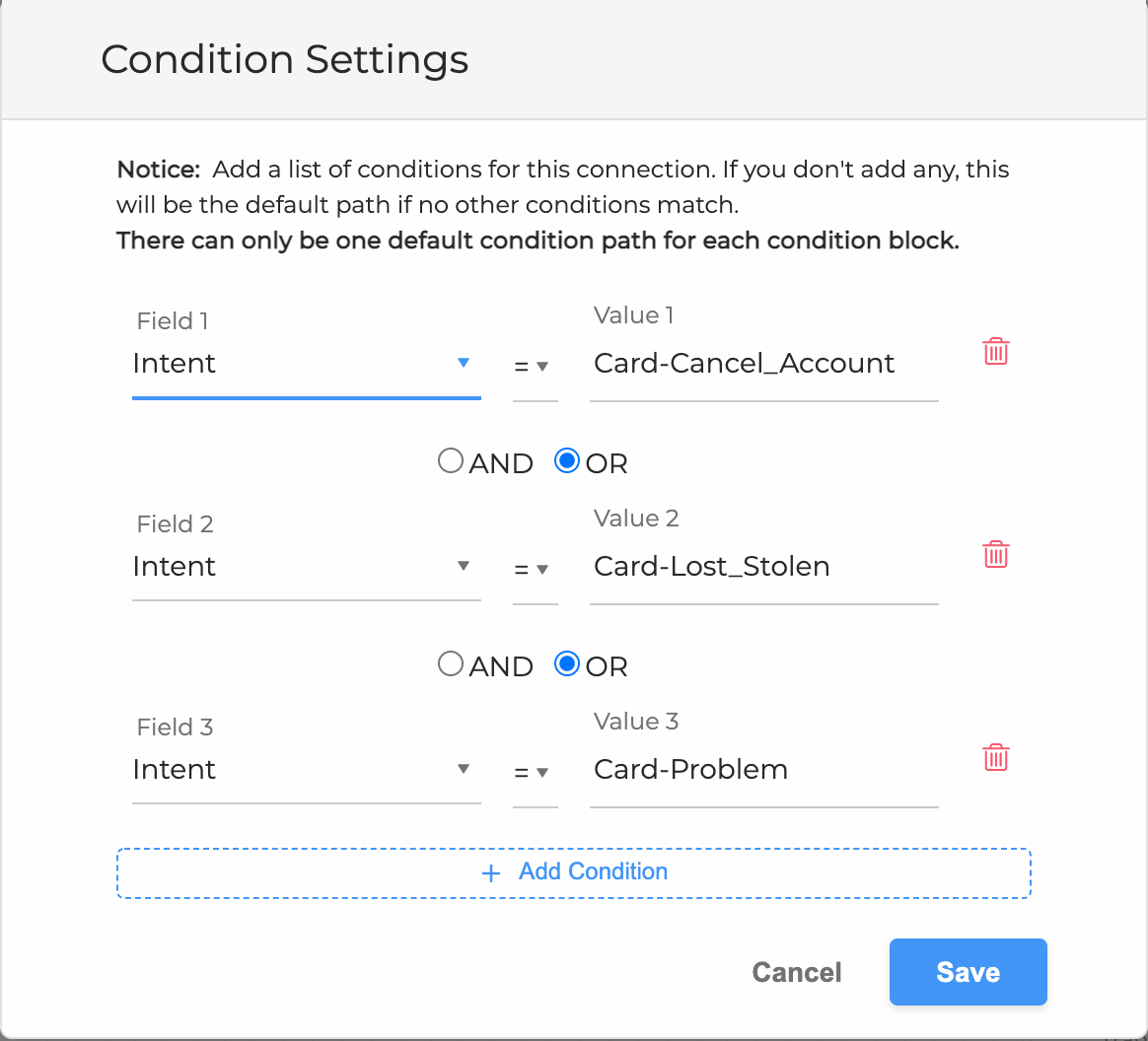Click the Add Condition button
This screenshot has height=1041, width=1148.
pos(573,872)
